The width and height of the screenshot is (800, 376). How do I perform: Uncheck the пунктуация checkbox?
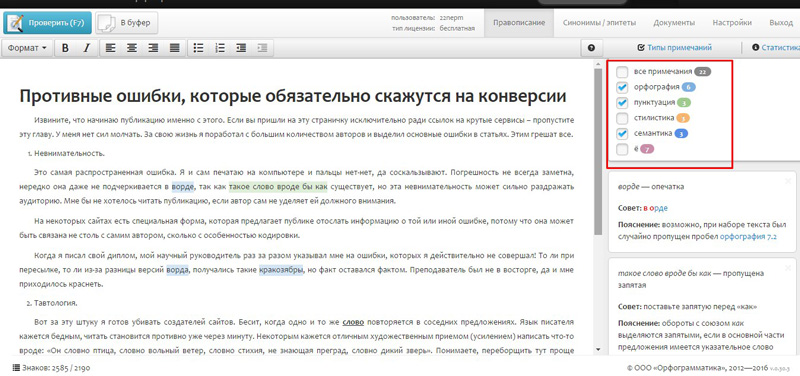coord(622,103)
